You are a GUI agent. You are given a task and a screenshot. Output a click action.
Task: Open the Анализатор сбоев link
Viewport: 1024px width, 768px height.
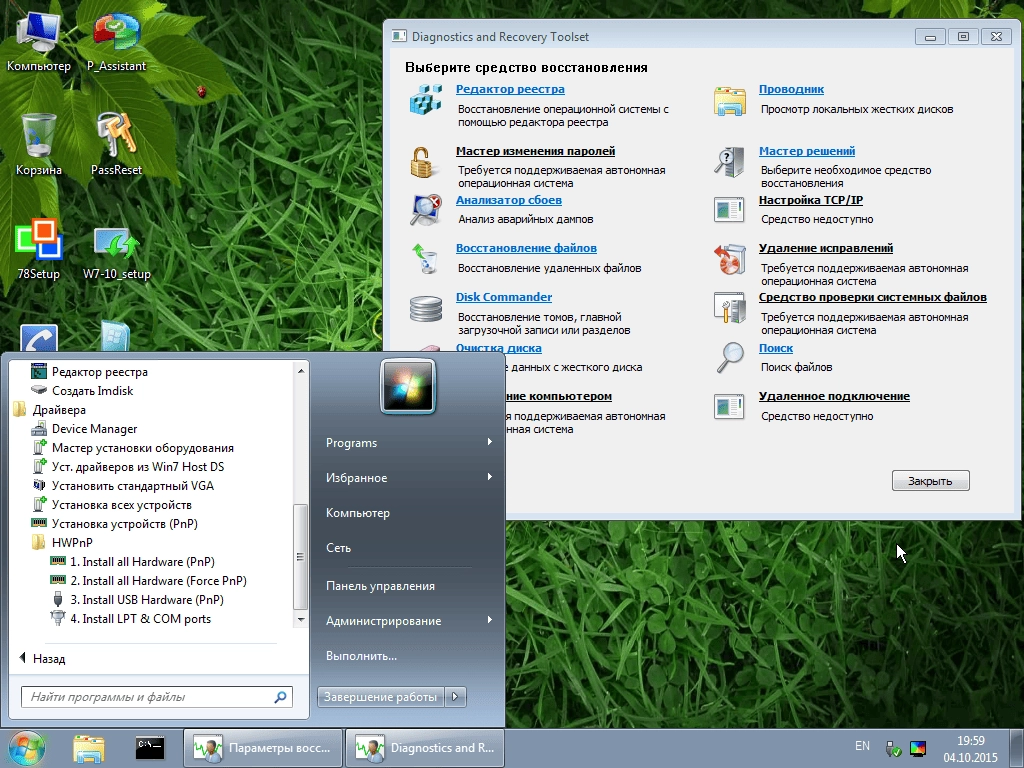pos(509,200)
